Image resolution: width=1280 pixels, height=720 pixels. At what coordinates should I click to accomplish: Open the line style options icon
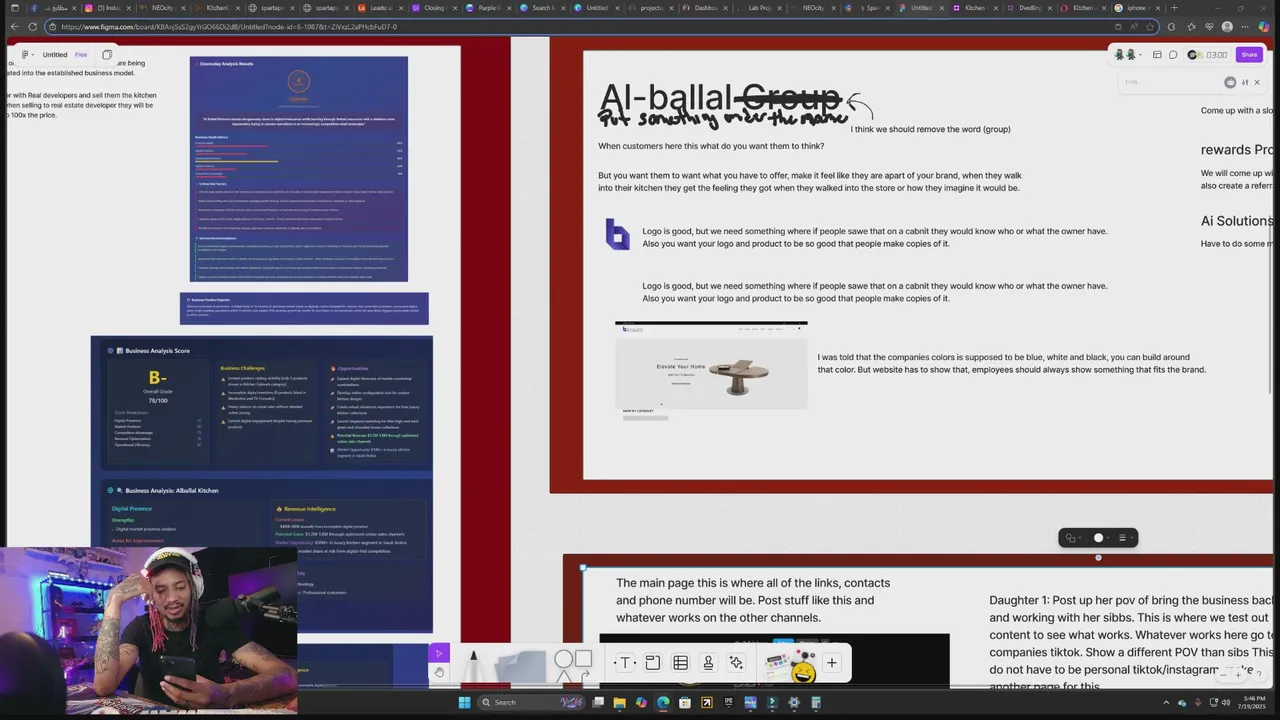coord(1122,538)
